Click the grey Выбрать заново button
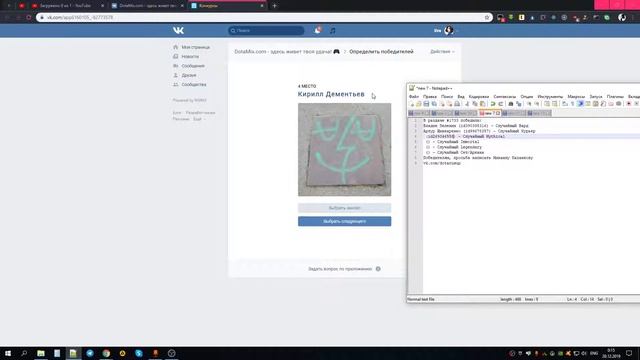640x360 pixels. click(x=344, y=208)
